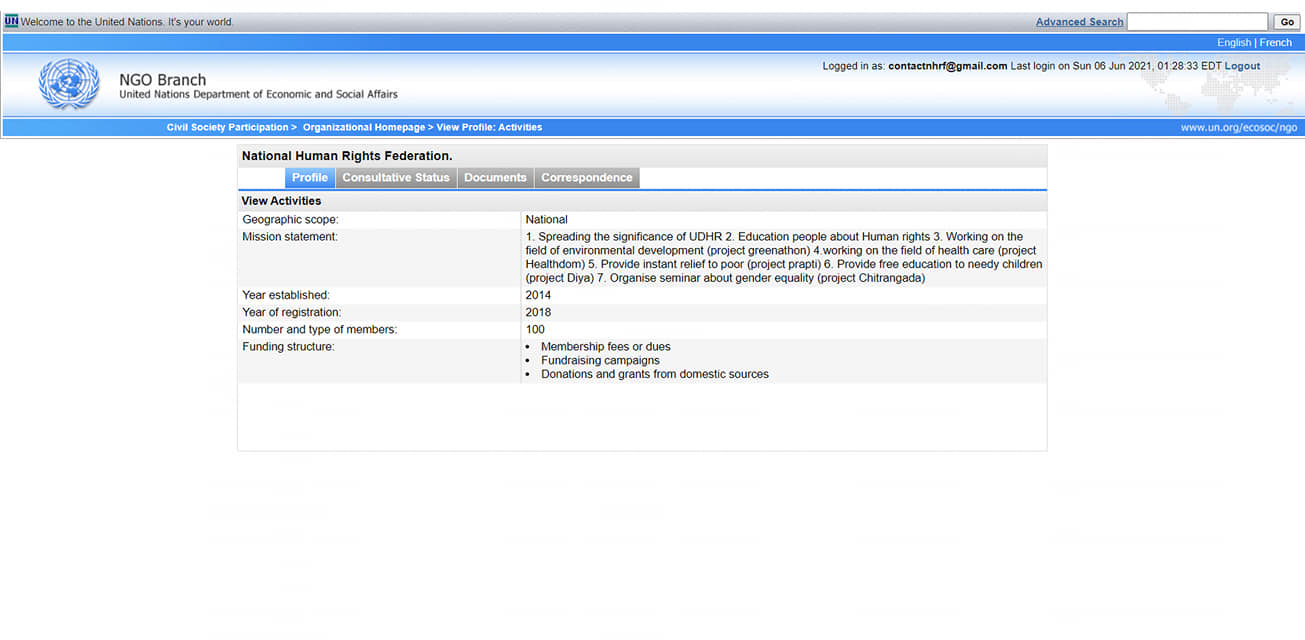
Task: Click United Nations Department of Economic text
Action: pyautogui.click(x=258, y=95)
